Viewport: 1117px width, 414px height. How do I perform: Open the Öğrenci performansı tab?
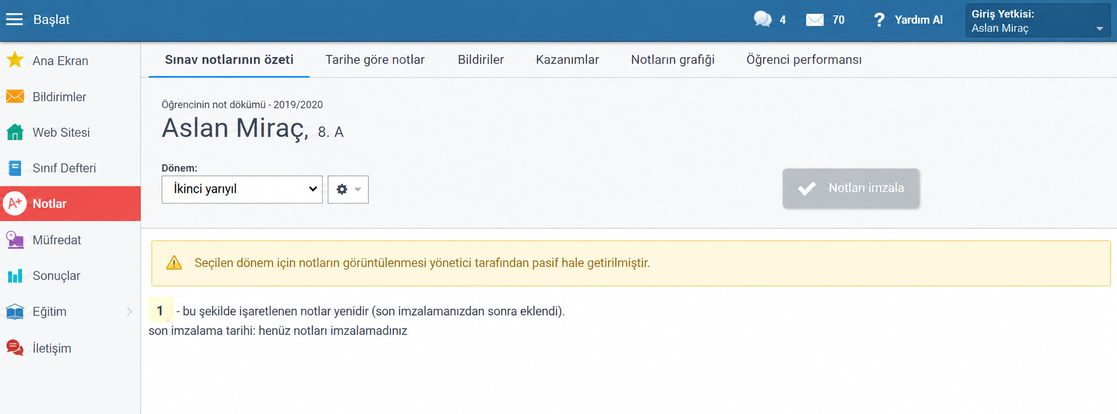[x=804, y=60]
